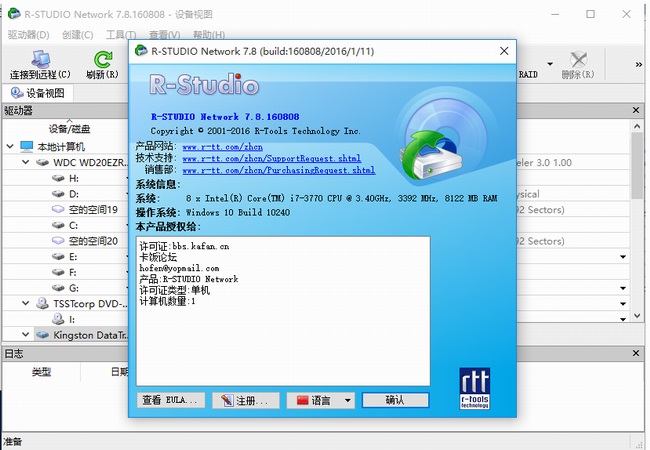Open the 驱动器(D) menu
The image size is (650, 450).
[x=28, y=35]
